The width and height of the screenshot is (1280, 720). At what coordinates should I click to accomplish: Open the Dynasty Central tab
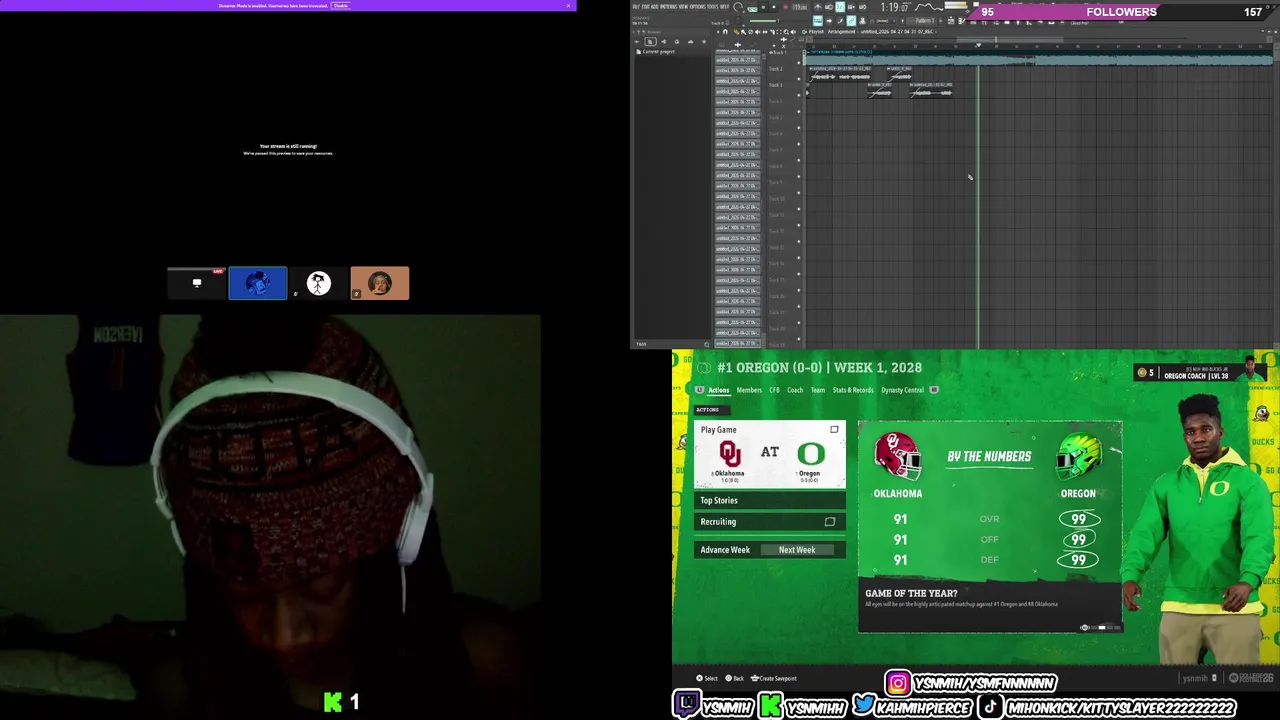pyautogui.click(x=902, y=390)
